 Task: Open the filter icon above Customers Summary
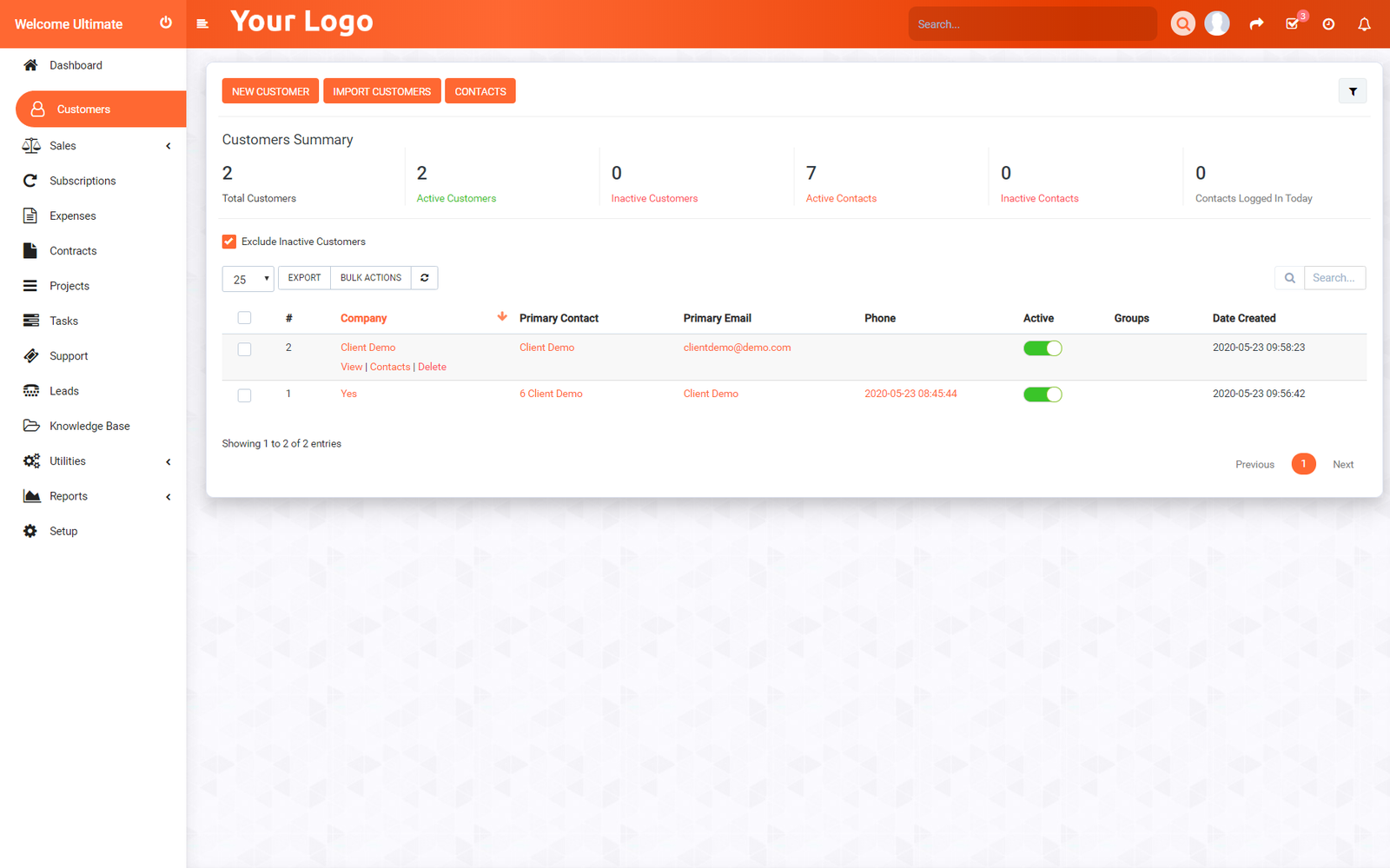pyautogui.click(x=1352, y=90)
